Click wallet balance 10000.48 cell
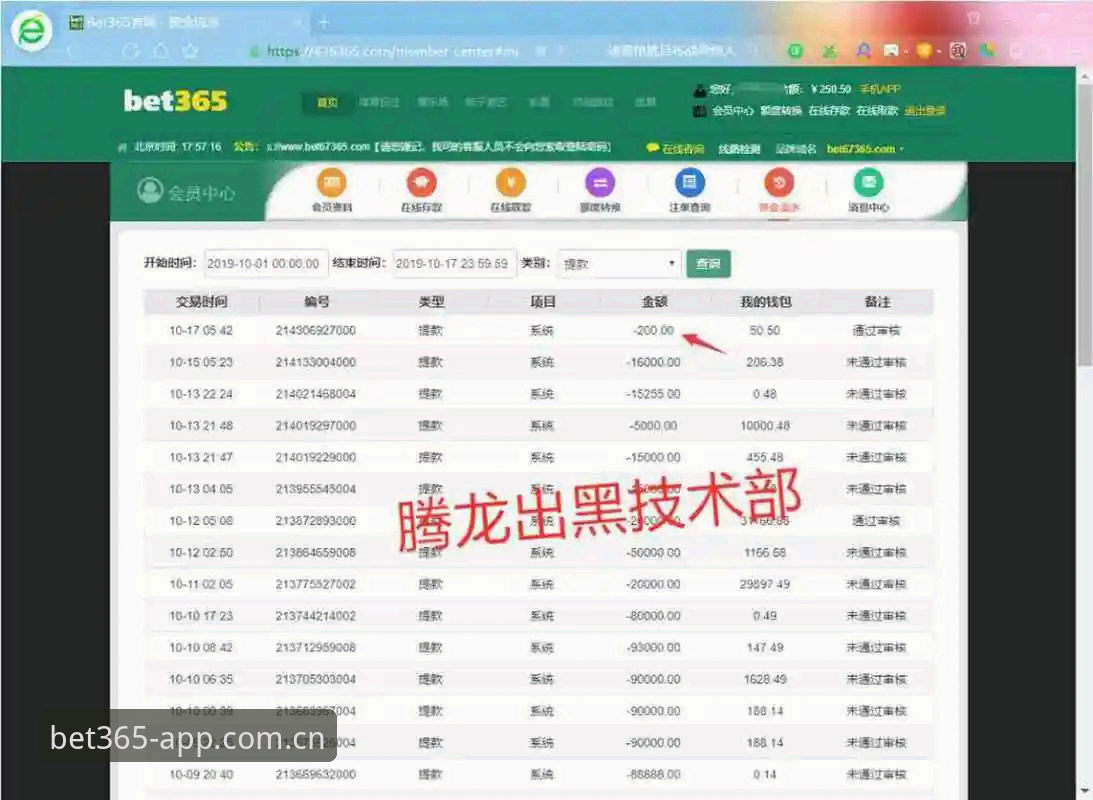Viewport: 1093px width, 800px height. click(765, 426)
